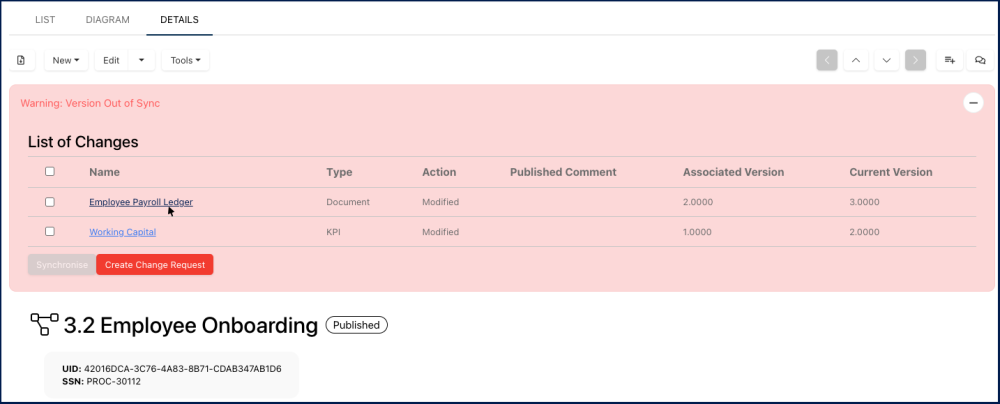Collapse the Version Out of Sync warning

point(973,102)
